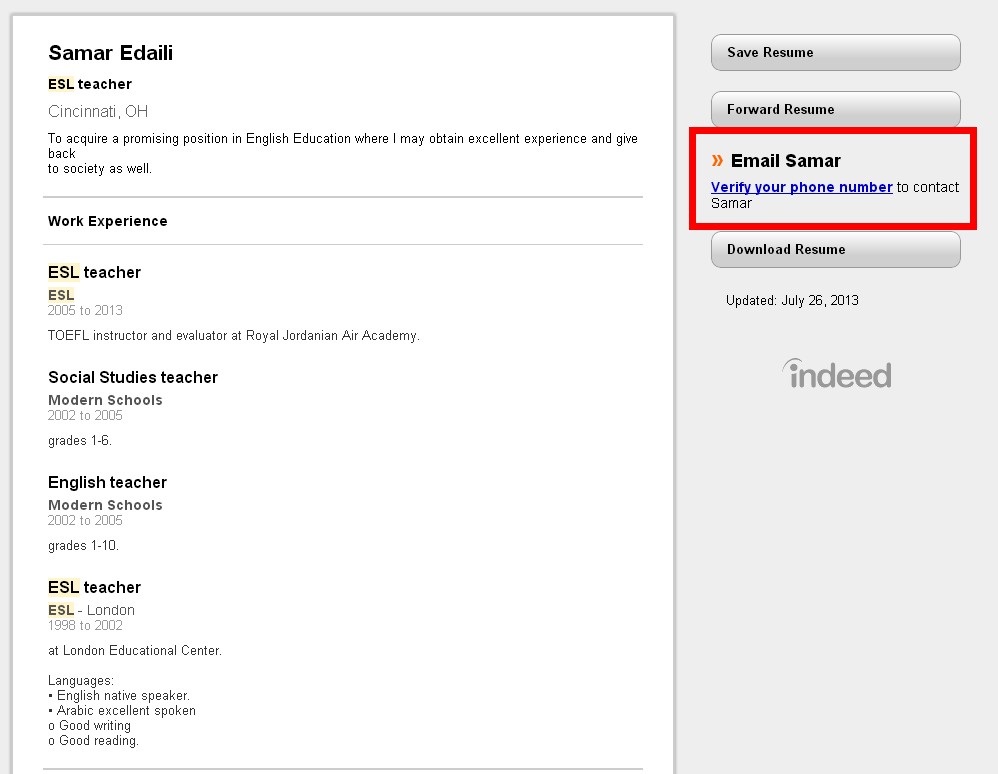The image size is (998, 774).
Task: Download the resume using Download Resume
Action: click(835, 250)
